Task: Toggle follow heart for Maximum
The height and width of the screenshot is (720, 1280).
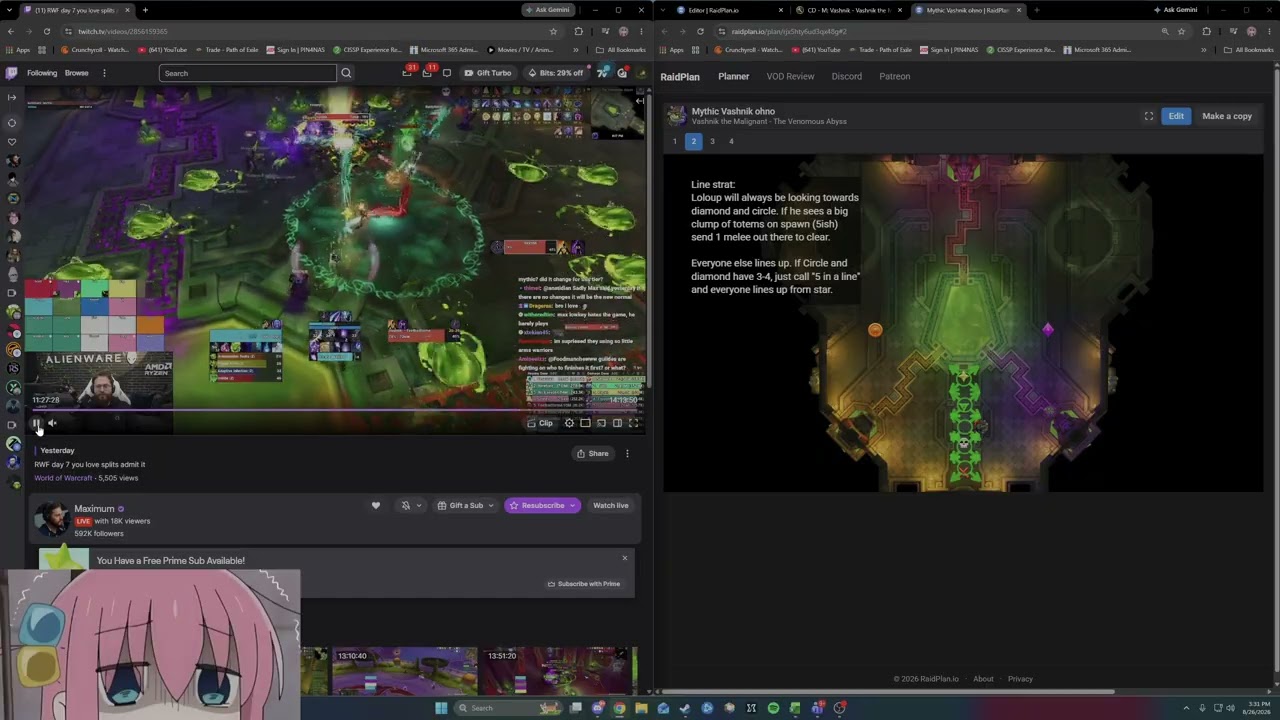Action: point(376,505)
